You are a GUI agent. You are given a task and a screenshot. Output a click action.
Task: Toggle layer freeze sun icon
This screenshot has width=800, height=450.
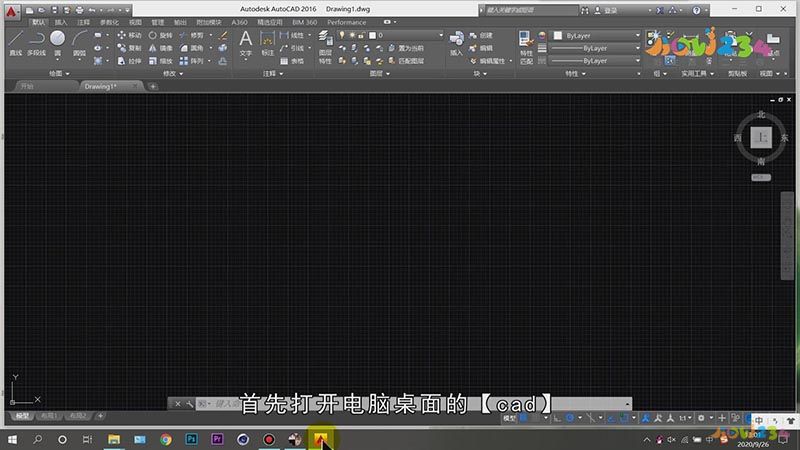pos(352,35)
